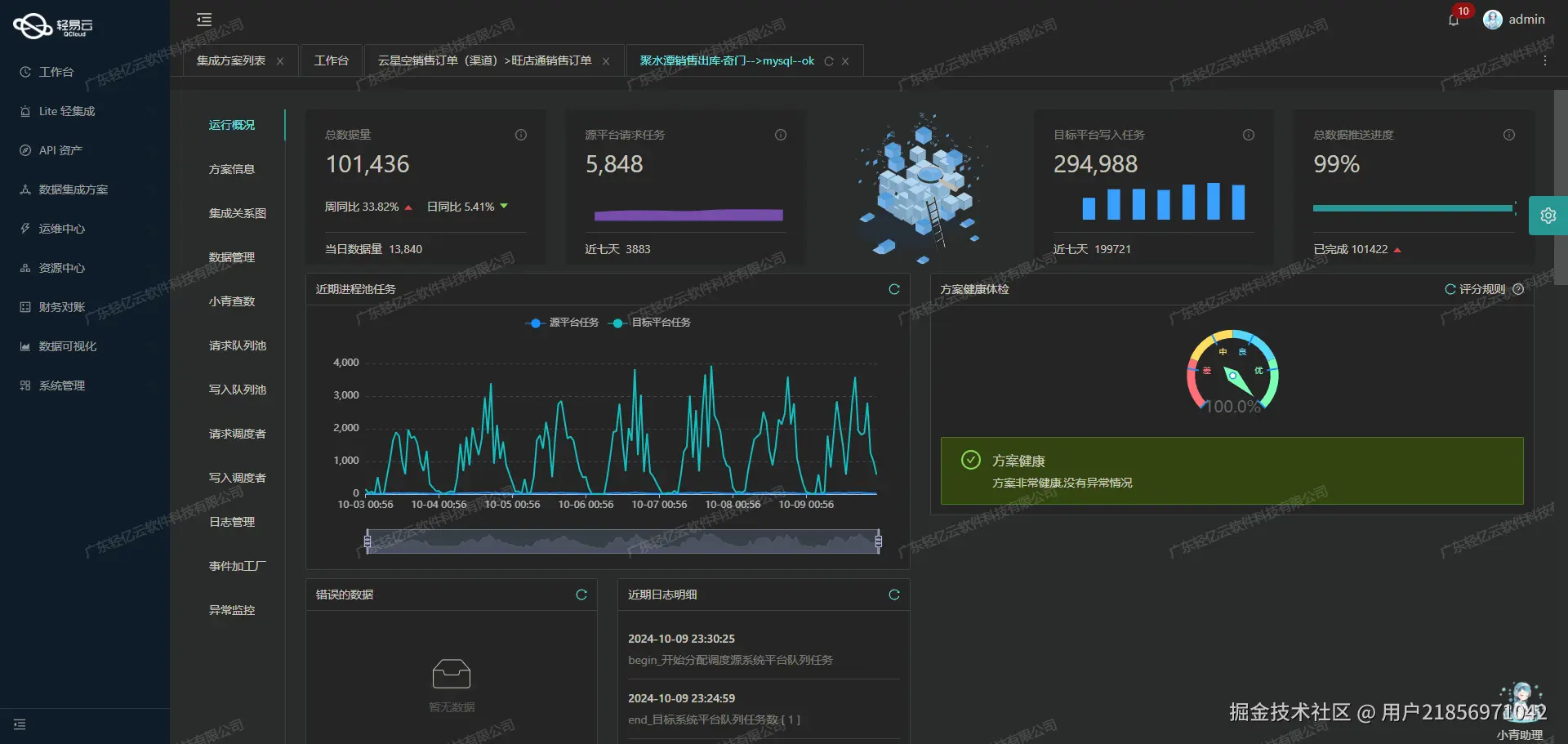Refresh the 近期进程池任务 panel
1568x744 pixels.
[894, 289]
